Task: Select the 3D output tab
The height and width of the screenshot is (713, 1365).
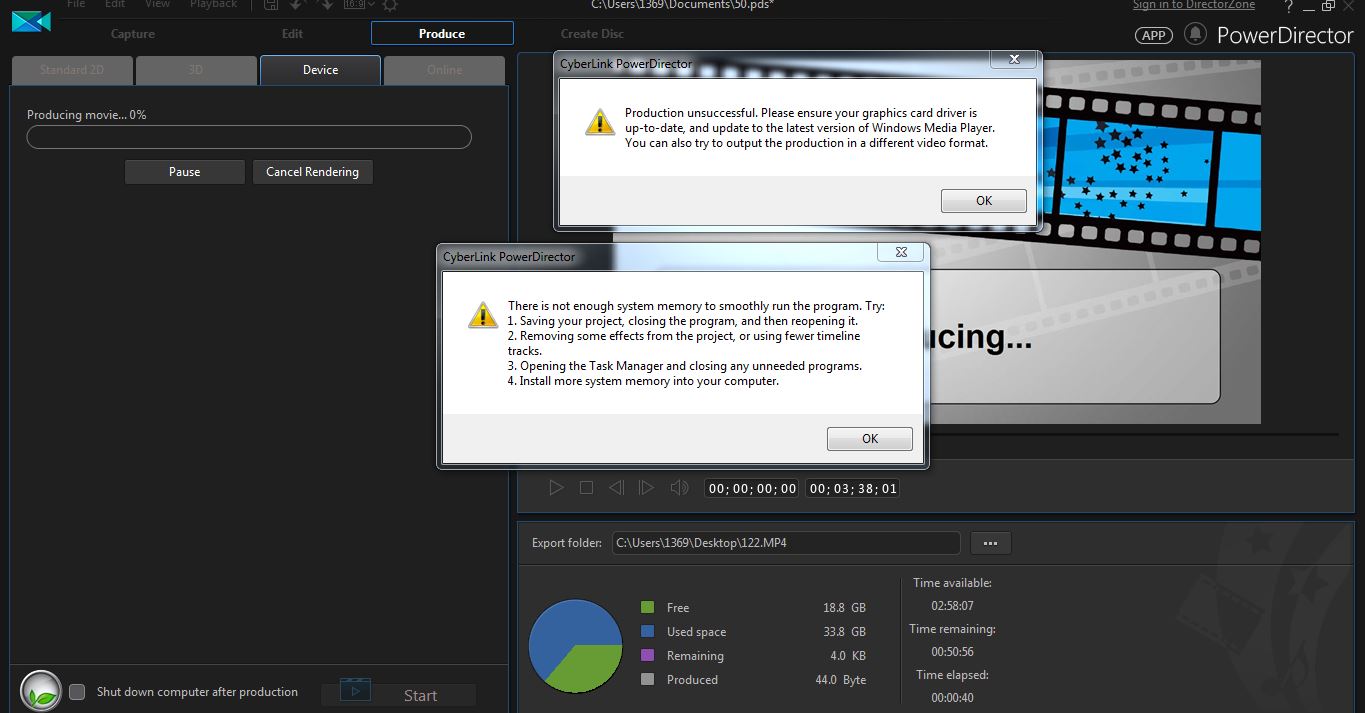Action: 196,70
